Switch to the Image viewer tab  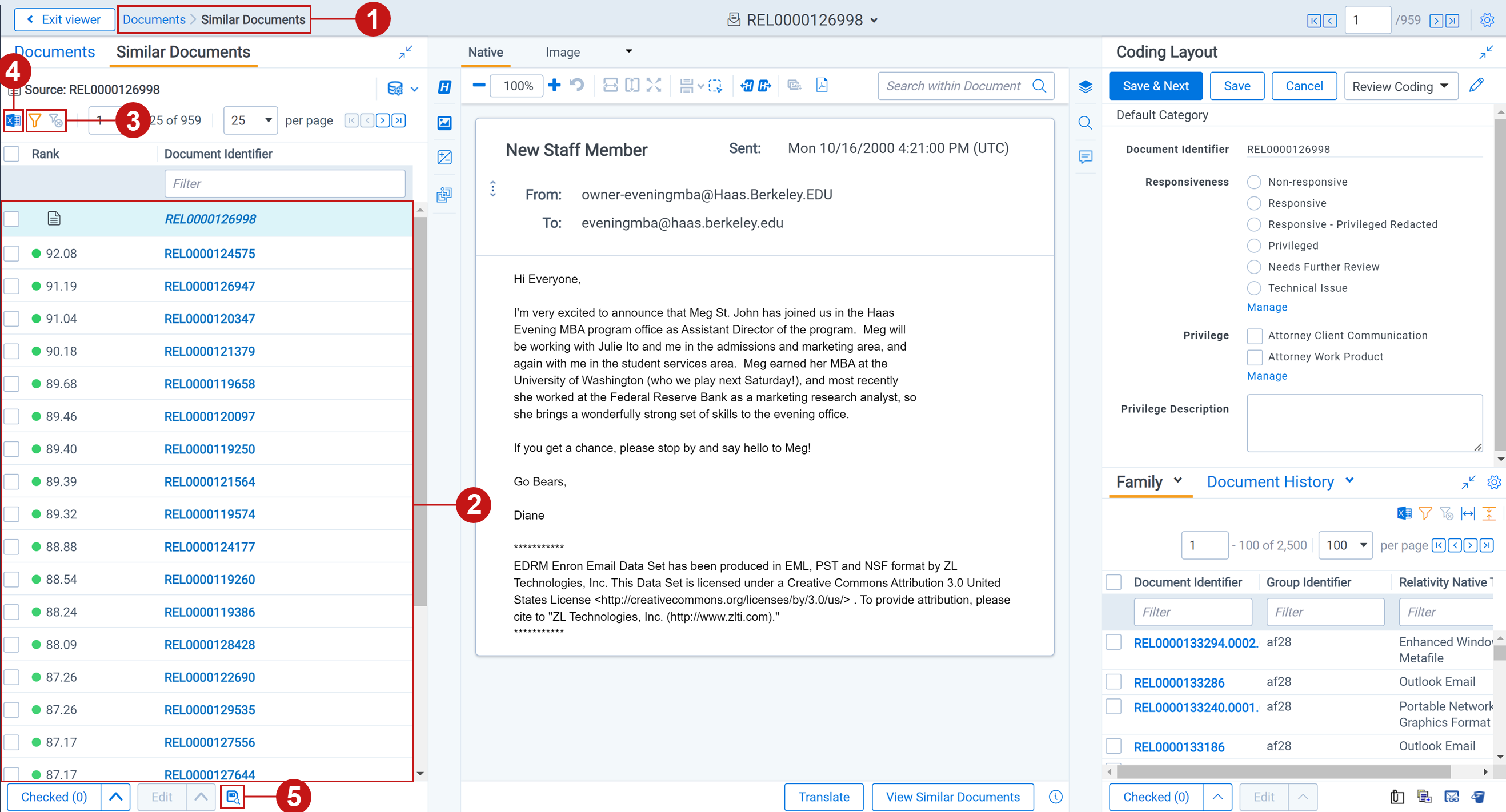pos(562,52)
